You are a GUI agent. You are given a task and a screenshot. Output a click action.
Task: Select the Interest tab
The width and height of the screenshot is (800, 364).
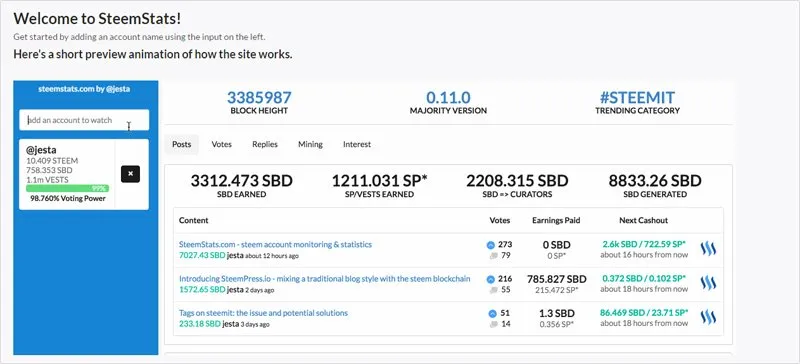click(357, 144)
